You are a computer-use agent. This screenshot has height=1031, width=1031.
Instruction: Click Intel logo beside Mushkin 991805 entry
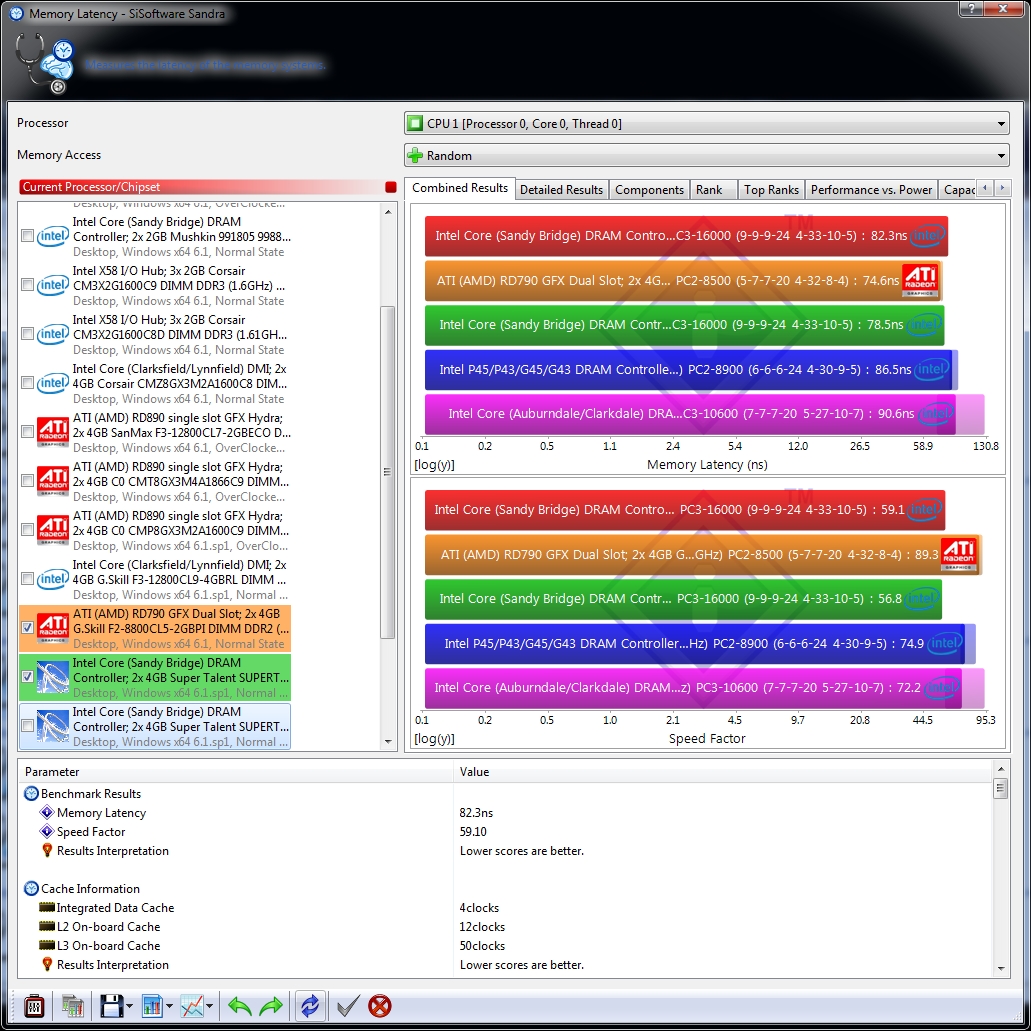(53, 236)
